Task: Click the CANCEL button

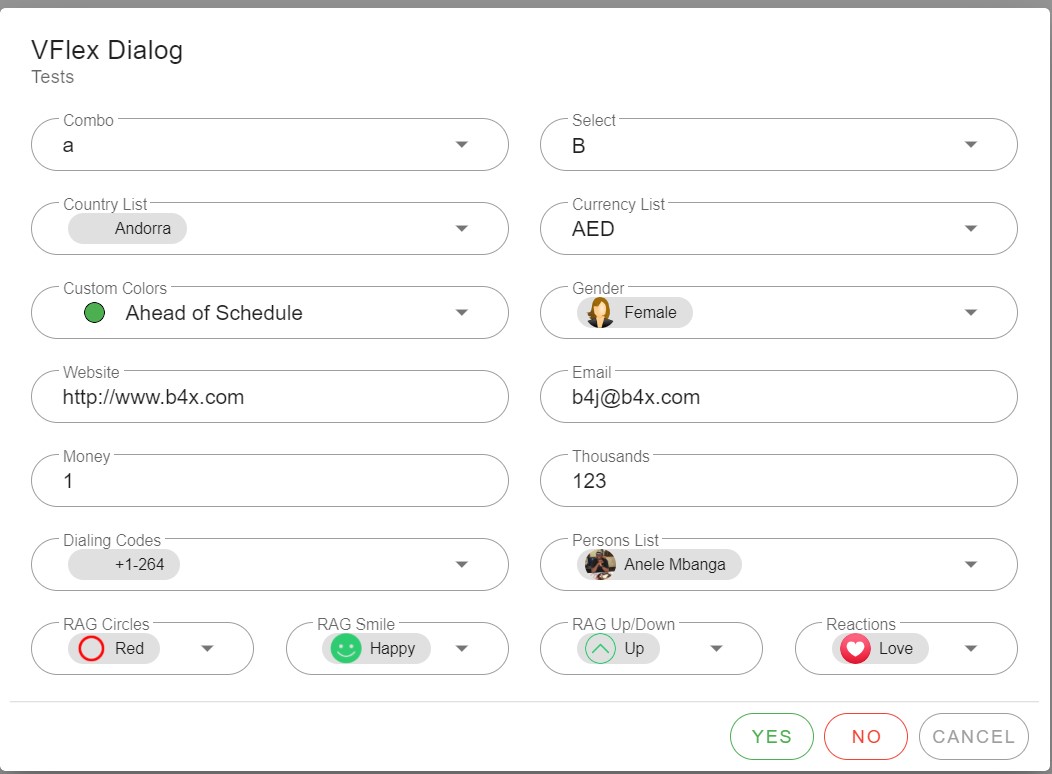Action: (973, 737)
